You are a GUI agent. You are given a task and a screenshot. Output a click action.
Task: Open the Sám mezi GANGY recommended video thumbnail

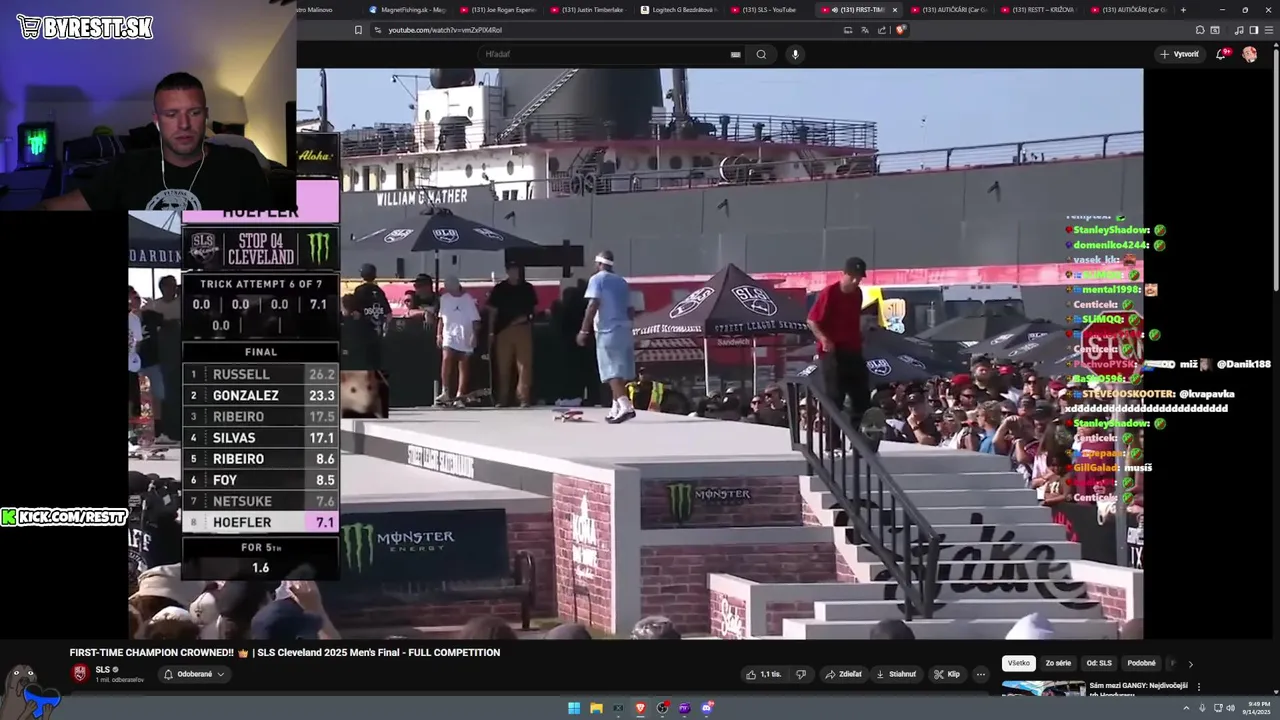click(x=1043, y=688)
